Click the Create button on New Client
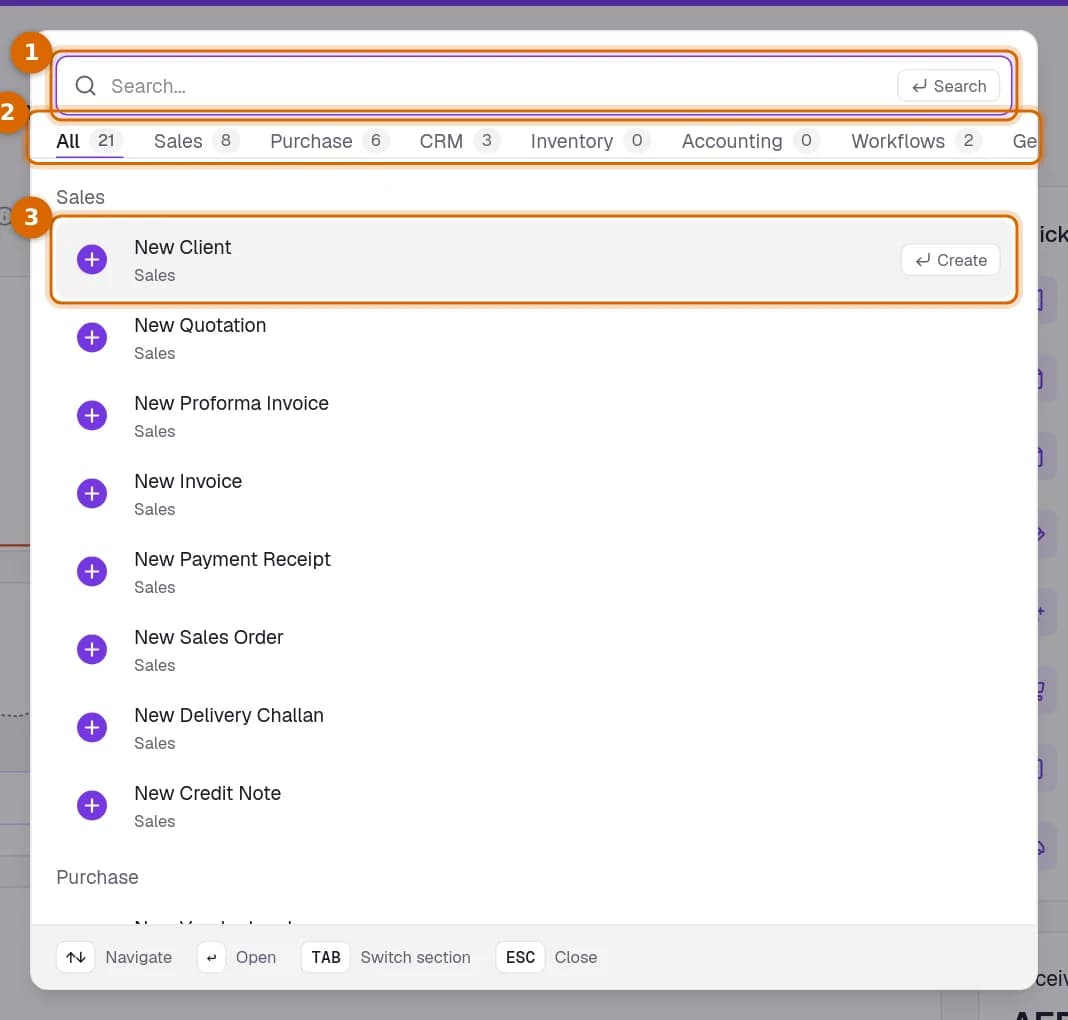 pos(950,260)
